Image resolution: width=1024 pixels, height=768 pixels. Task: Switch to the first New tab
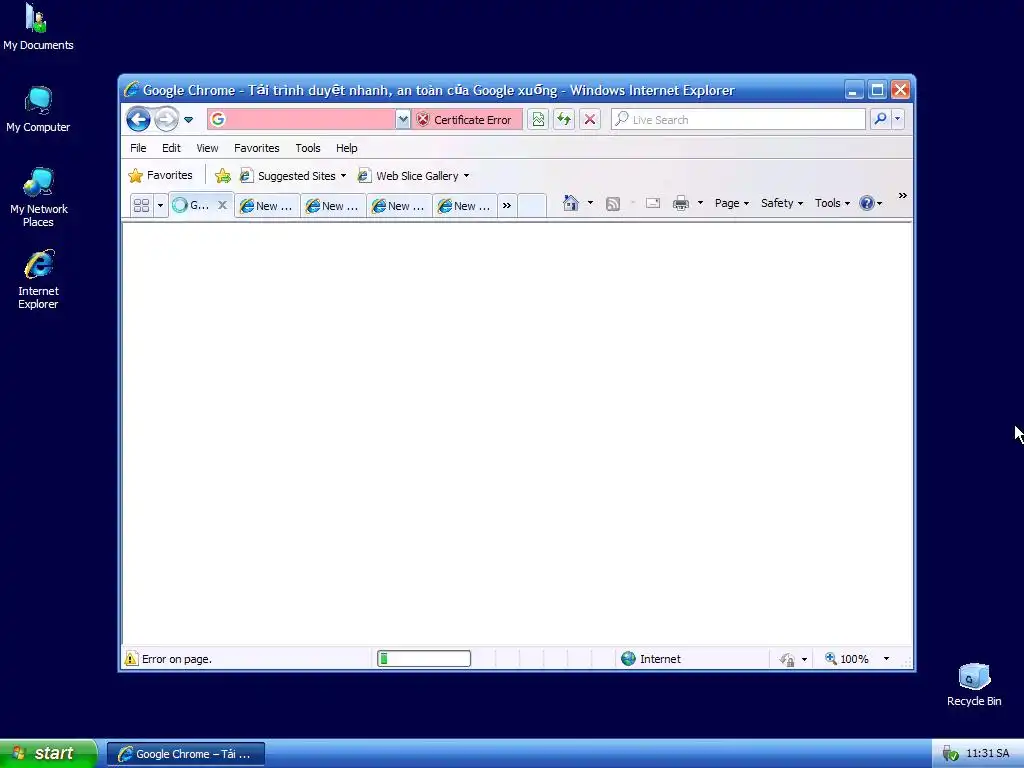[x=266, y=206]
